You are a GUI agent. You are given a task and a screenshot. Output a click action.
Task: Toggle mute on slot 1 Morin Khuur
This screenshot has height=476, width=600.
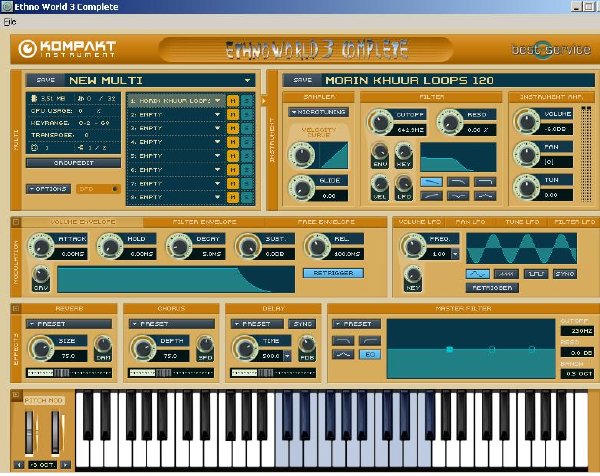[x=233, y=101]
